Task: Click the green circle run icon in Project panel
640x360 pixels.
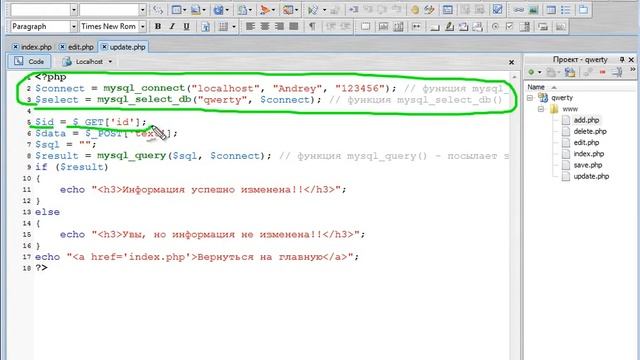Action: (x=531, y=72)
